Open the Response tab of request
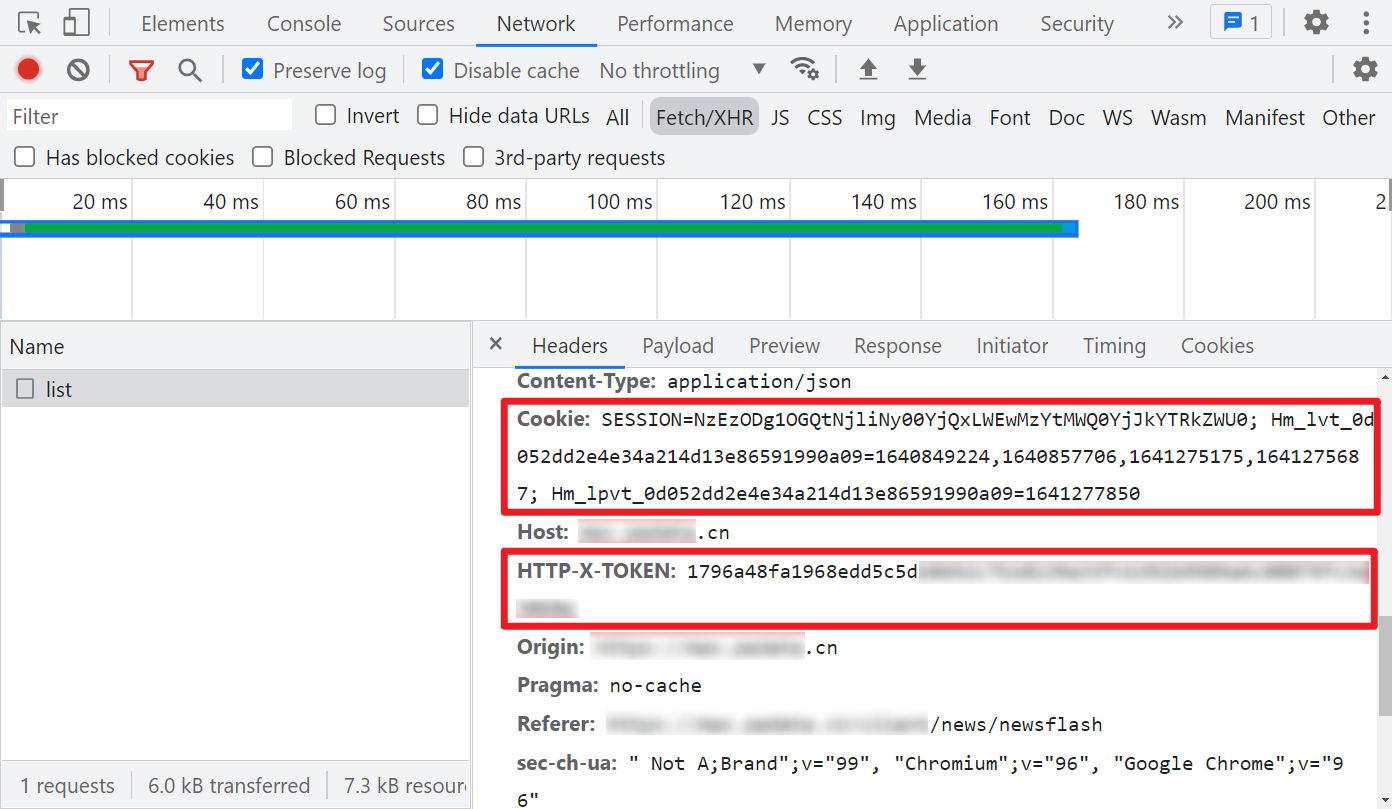Screen dimensions: 1392x809 pyautogui.click(x=897, y=346)
